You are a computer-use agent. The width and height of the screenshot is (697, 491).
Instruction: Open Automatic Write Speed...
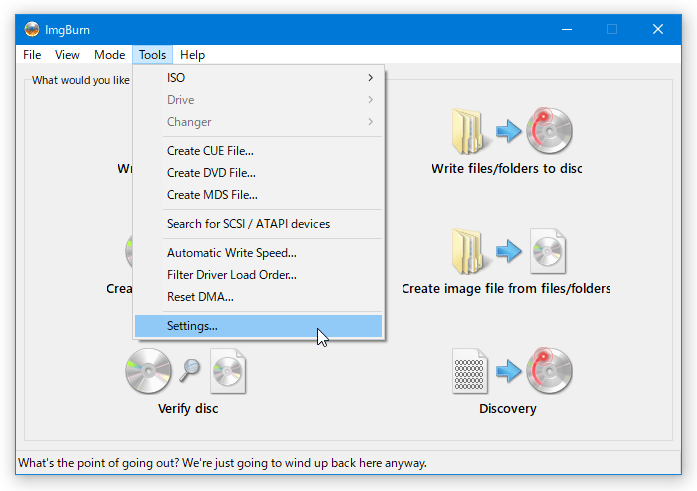point(258,253)
